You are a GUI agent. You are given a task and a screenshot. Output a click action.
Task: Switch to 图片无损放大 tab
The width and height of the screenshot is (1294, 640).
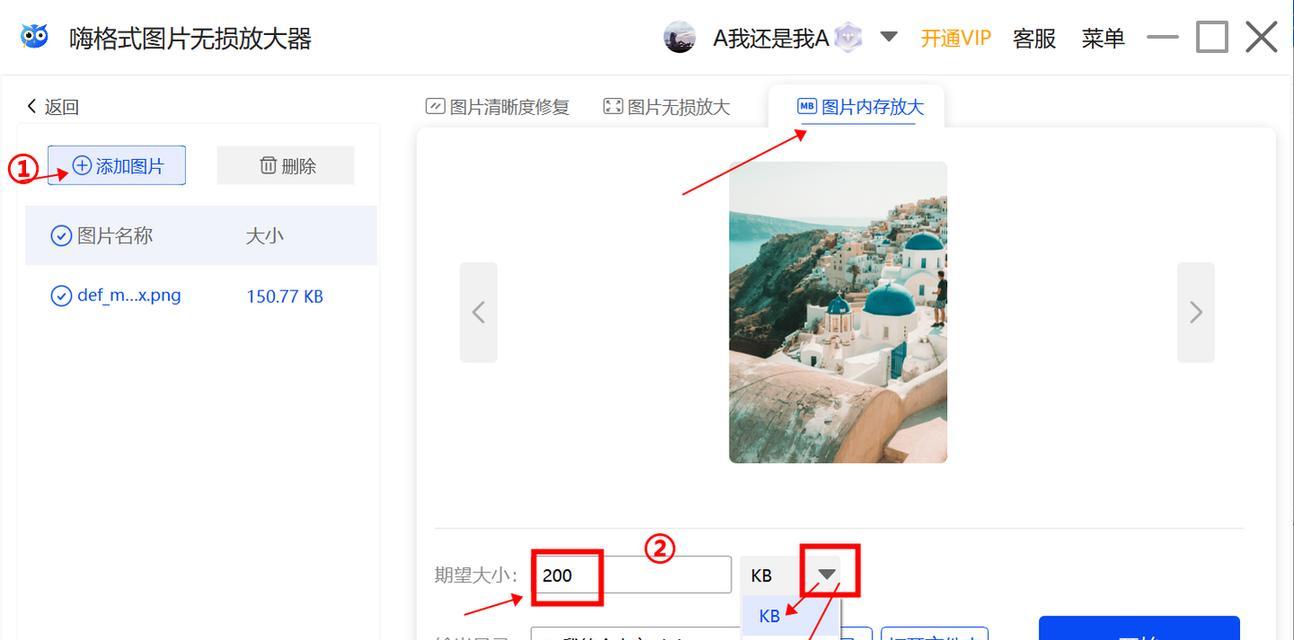[x=667, y=107]
